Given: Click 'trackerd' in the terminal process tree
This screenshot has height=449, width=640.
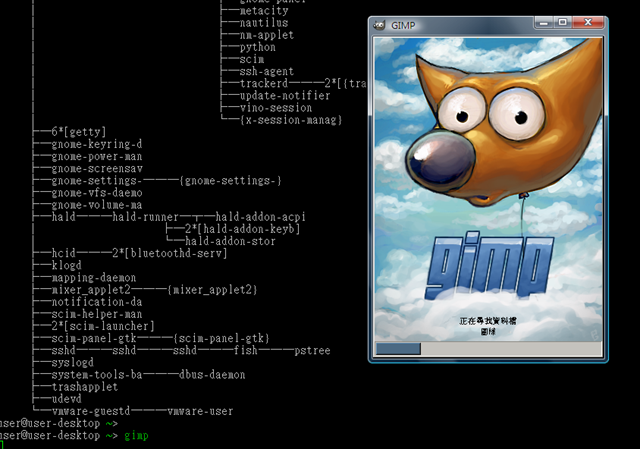Looking at the screenshot, I should coord(264,83).
